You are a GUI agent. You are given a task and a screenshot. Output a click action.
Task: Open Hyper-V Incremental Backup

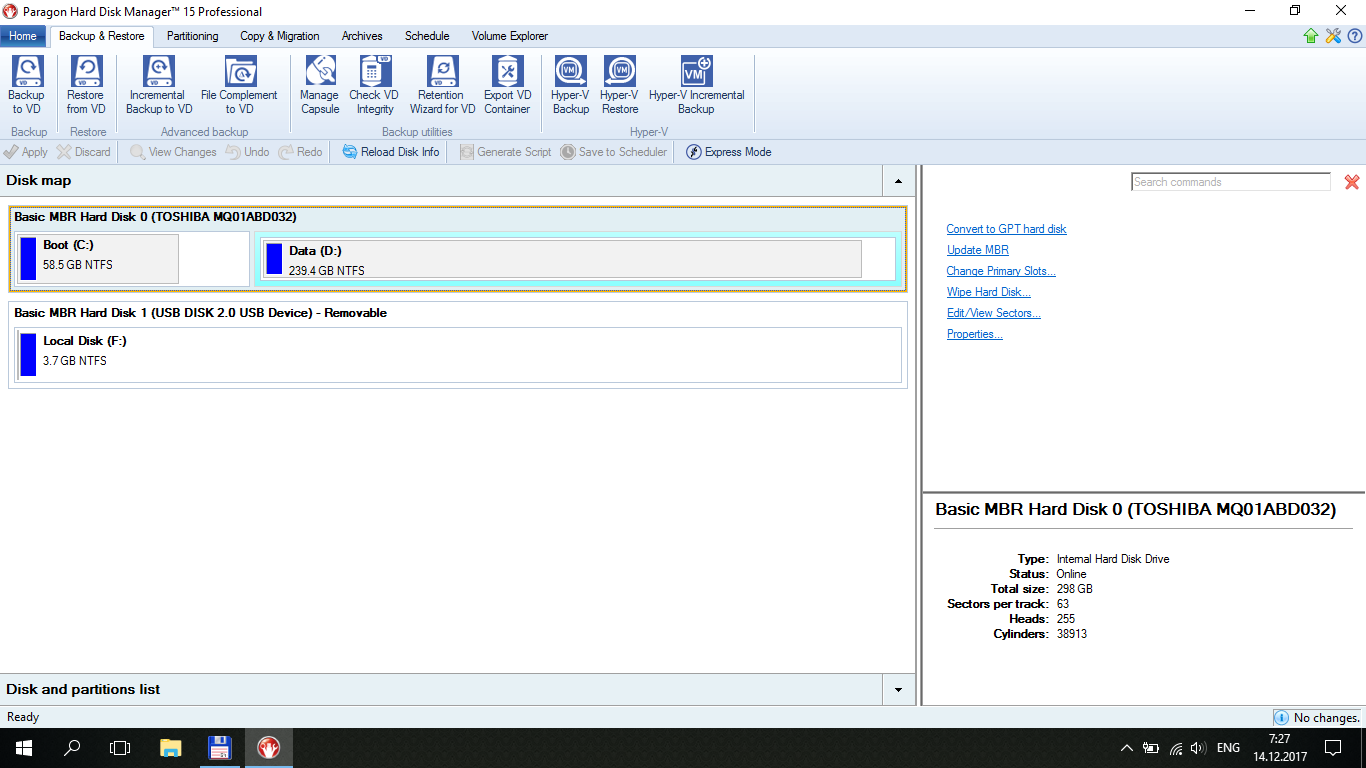click(697, 86)
